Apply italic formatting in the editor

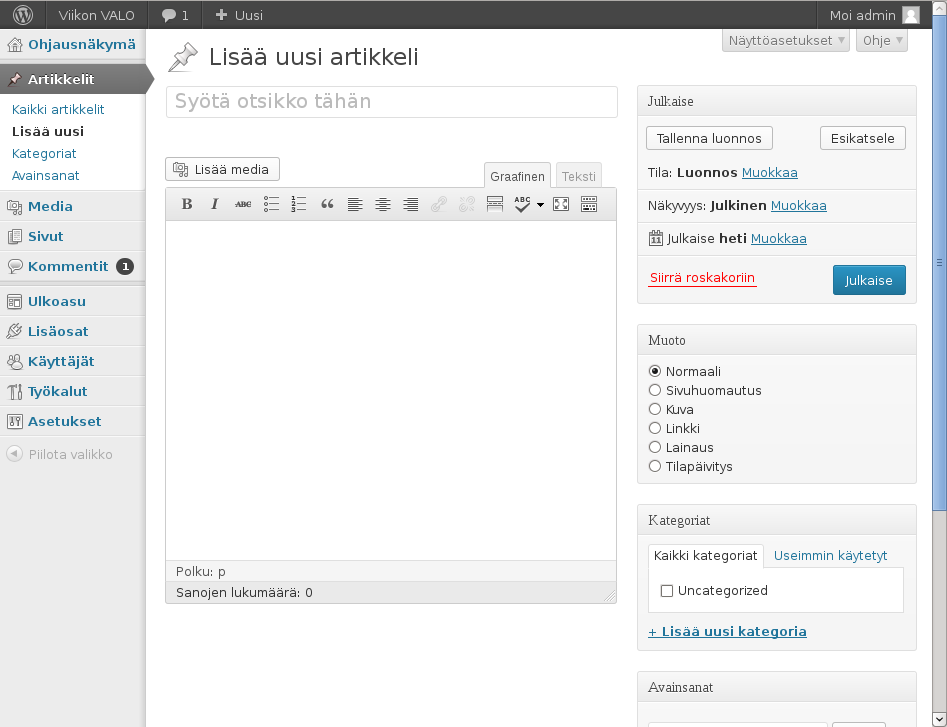pyautogui.click(x=214, y=204)
